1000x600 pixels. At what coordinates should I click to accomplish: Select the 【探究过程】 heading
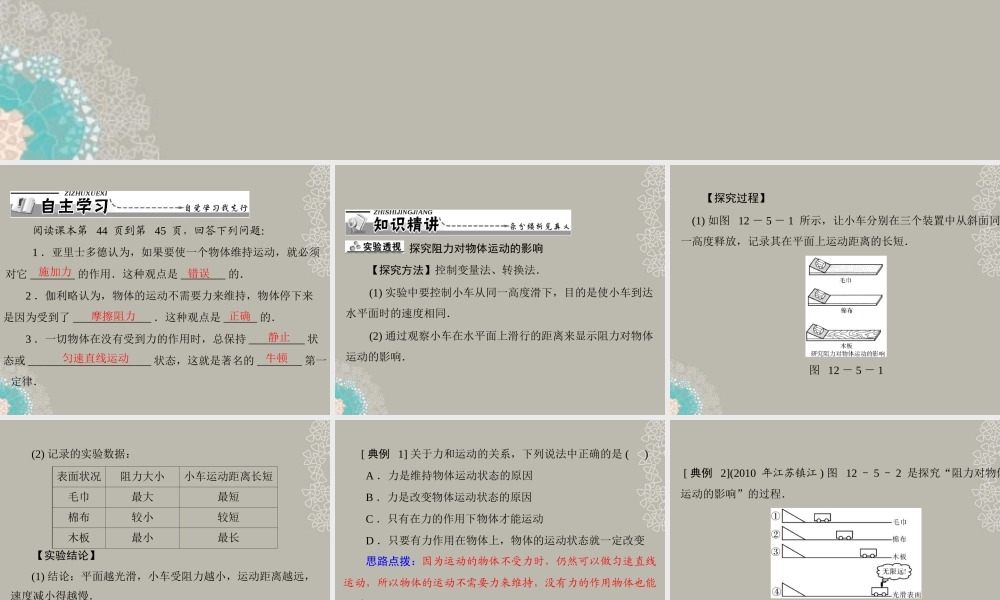(x=736, y=198)
